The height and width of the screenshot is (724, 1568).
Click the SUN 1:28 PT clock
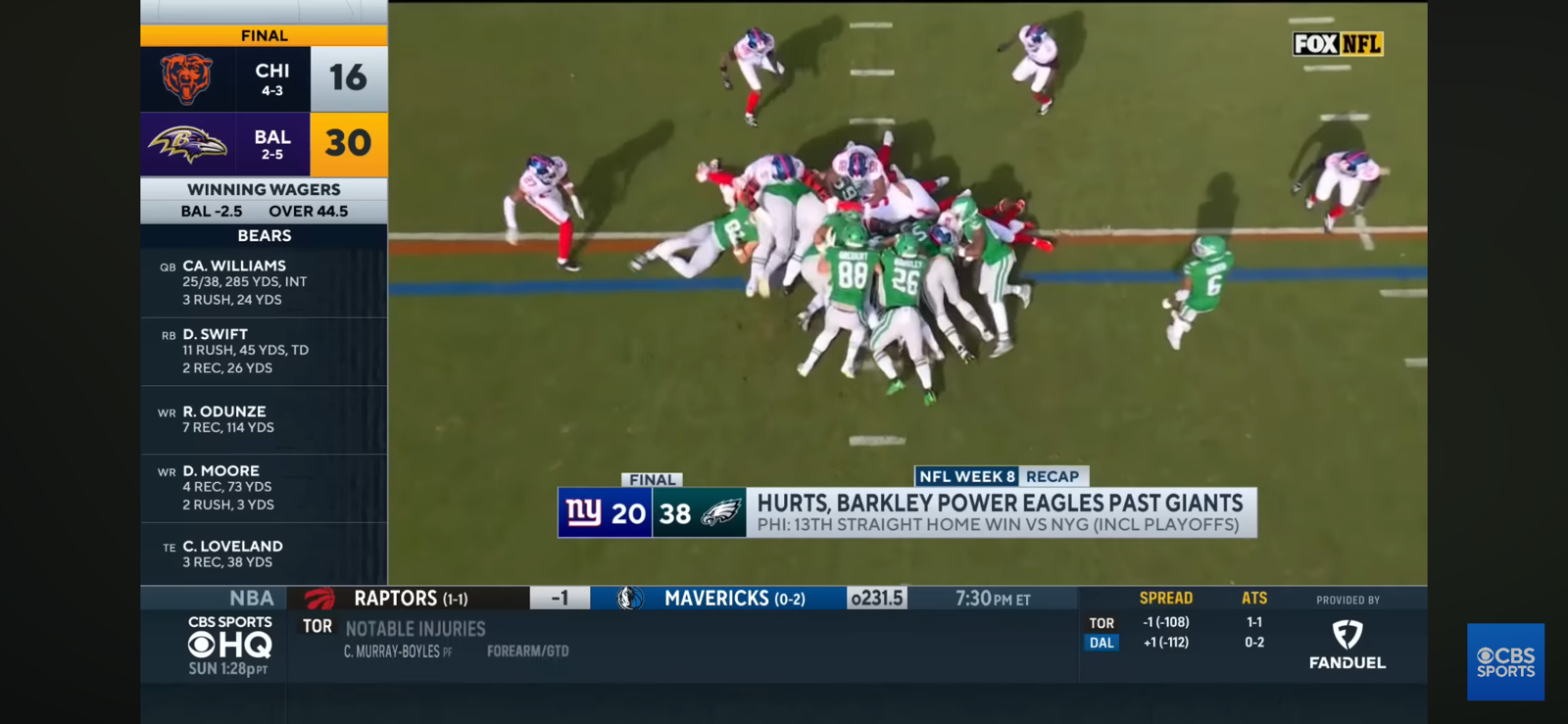click(228, 669)
